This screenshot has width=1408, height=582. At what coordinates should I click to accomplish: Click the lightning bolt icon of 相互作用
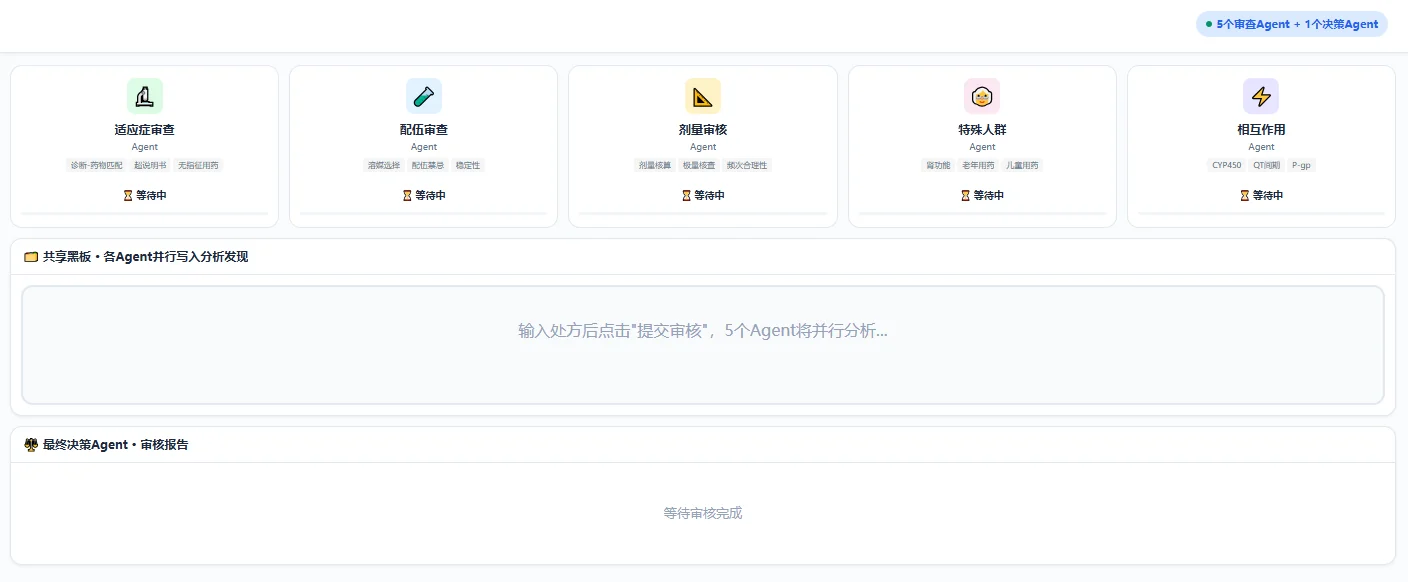pos(1261,96)
